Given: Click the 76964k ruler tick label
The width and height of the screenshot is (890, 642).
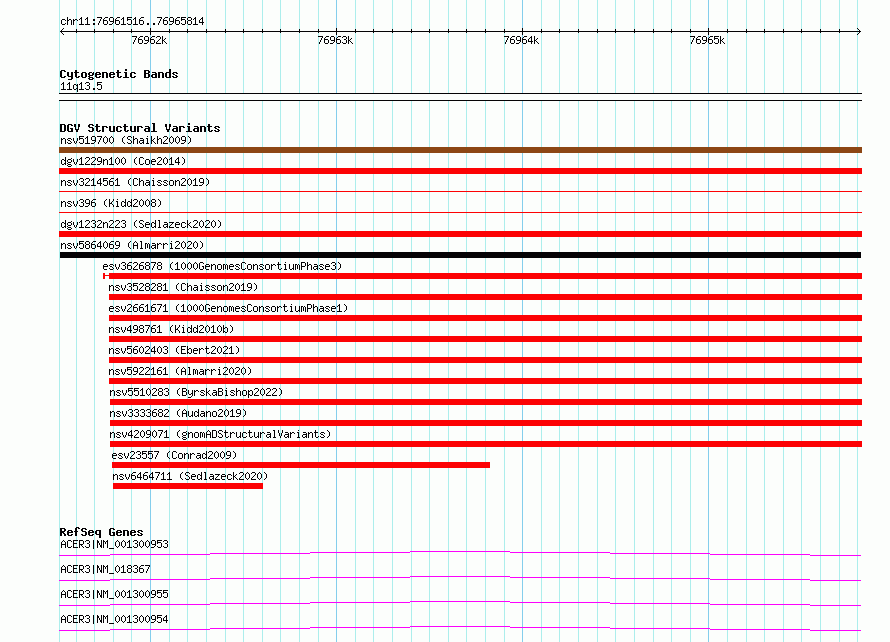Looking at the screenshot, I should [x=521, y=40].
